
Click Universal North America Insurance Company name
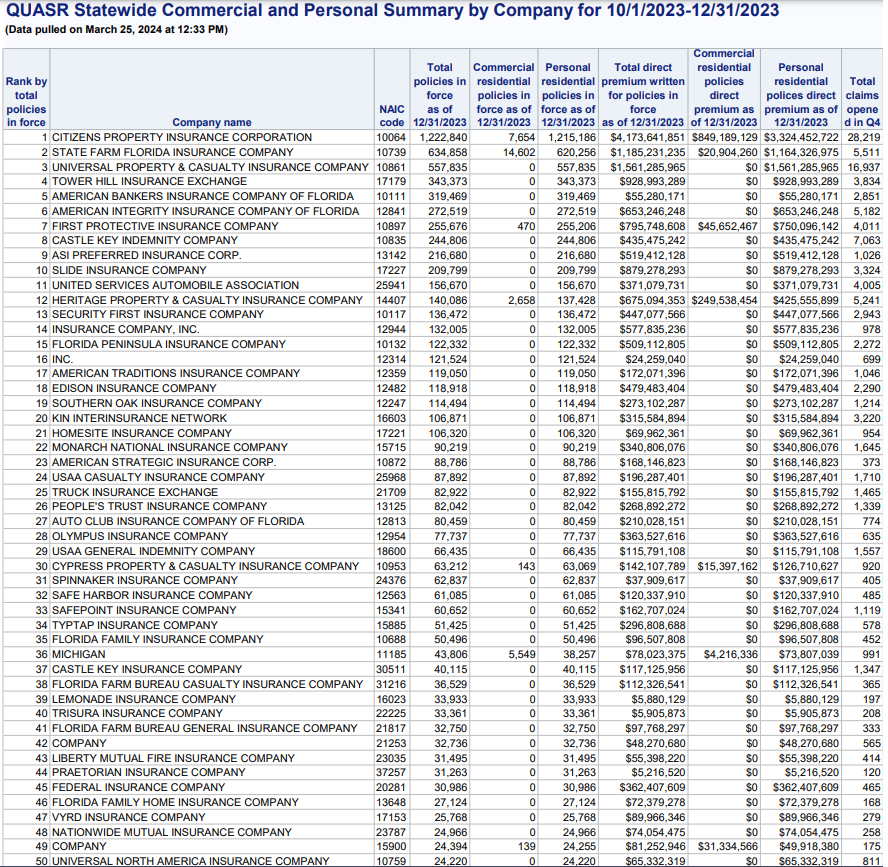pos(190,861)
